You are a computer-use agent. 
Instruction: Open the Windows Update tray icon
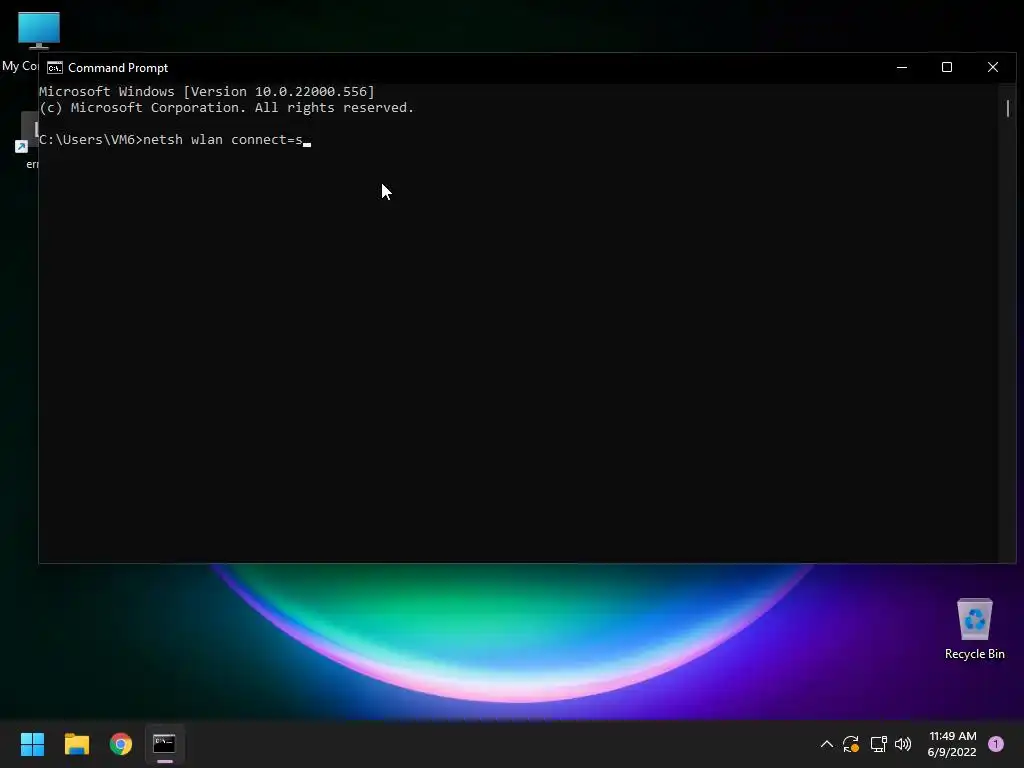tap(851, 744)
